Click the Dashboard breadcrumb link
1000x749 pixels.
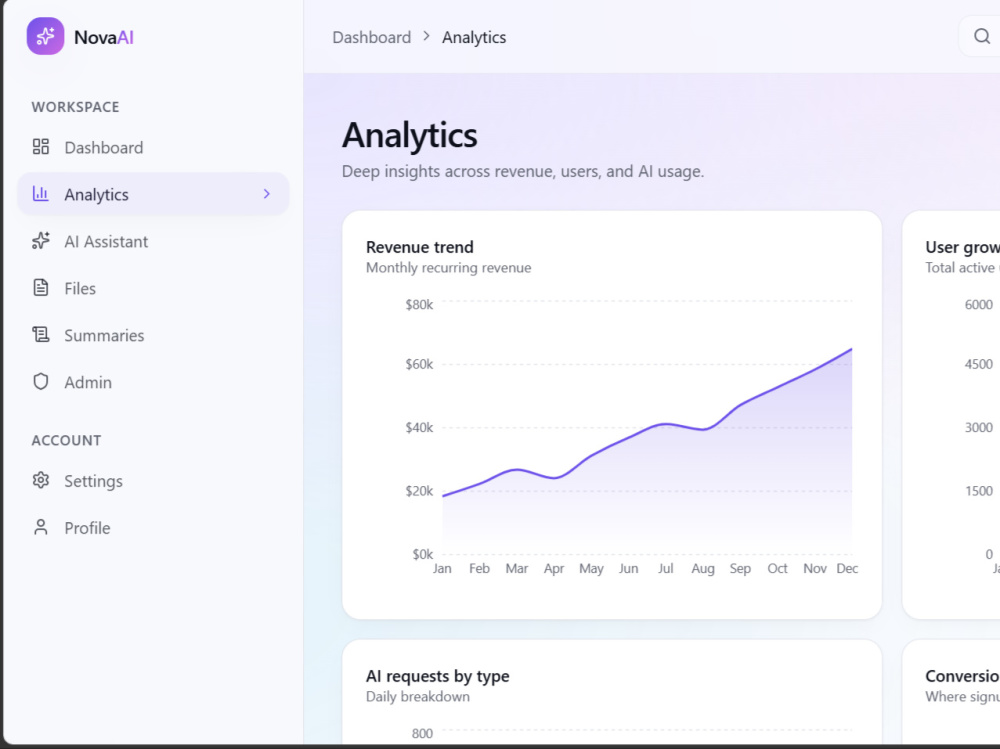point(372,37)
